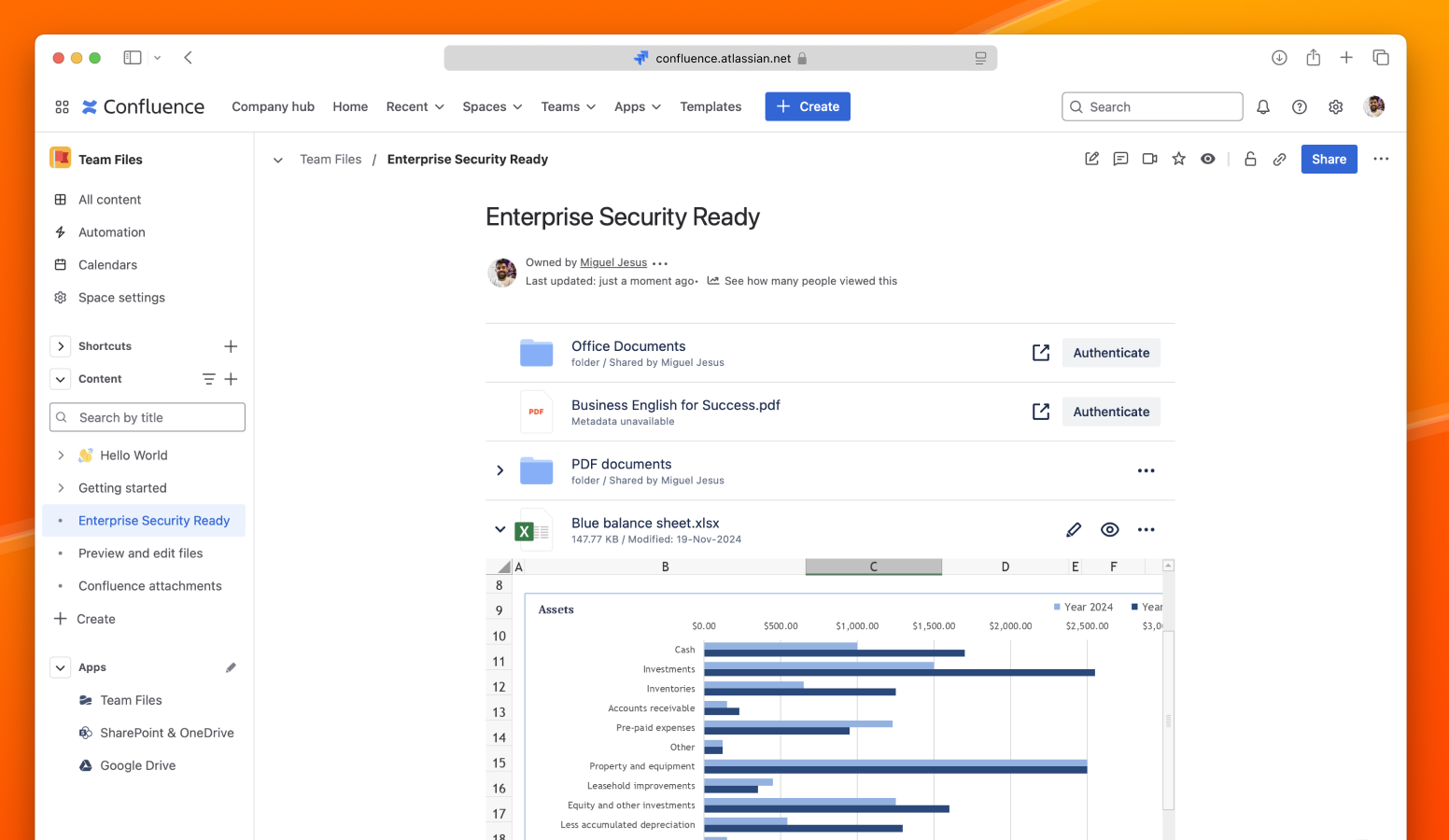The height and width of the screenshot is (840, 1449).
Task: Open breadcrumb dropdown chevron
Action: click(x=277, y=160)
